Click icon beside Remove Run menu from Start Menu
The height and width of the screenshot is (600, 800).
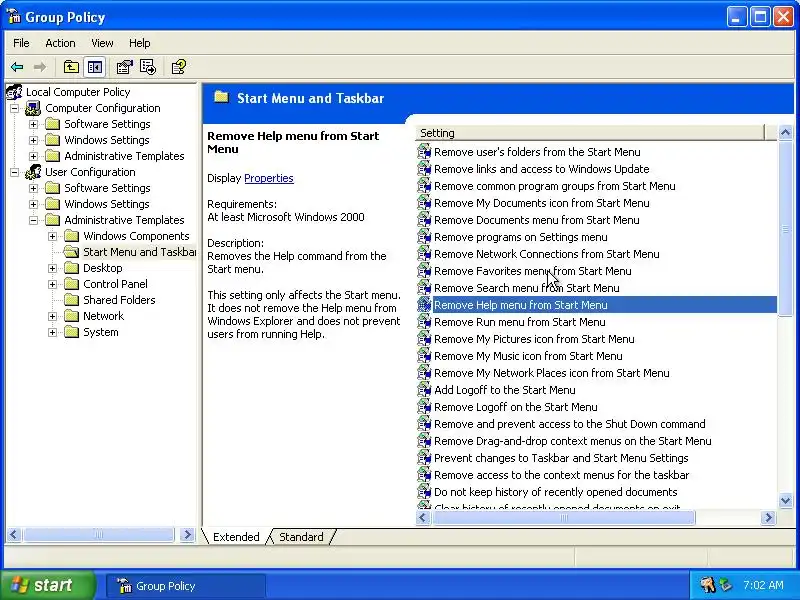coord(424,322)
